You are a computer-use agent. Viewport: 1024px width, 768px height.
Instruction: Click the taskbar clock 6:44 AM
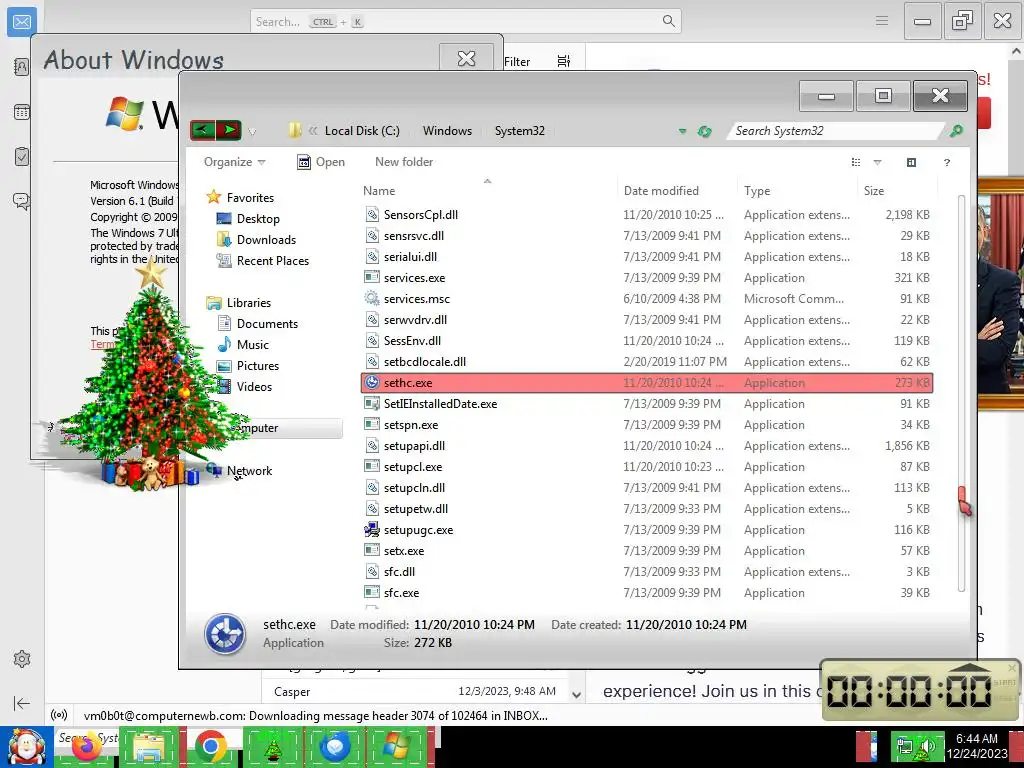[x=977, y=746]
